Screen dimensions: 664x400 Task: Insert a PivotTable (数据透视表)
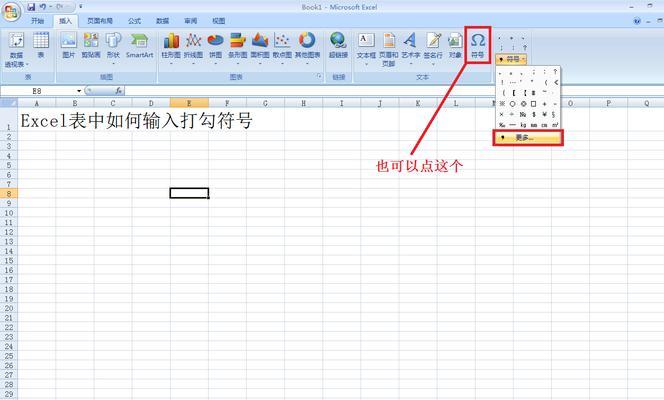pyautogui.click(x=16, y=50)
